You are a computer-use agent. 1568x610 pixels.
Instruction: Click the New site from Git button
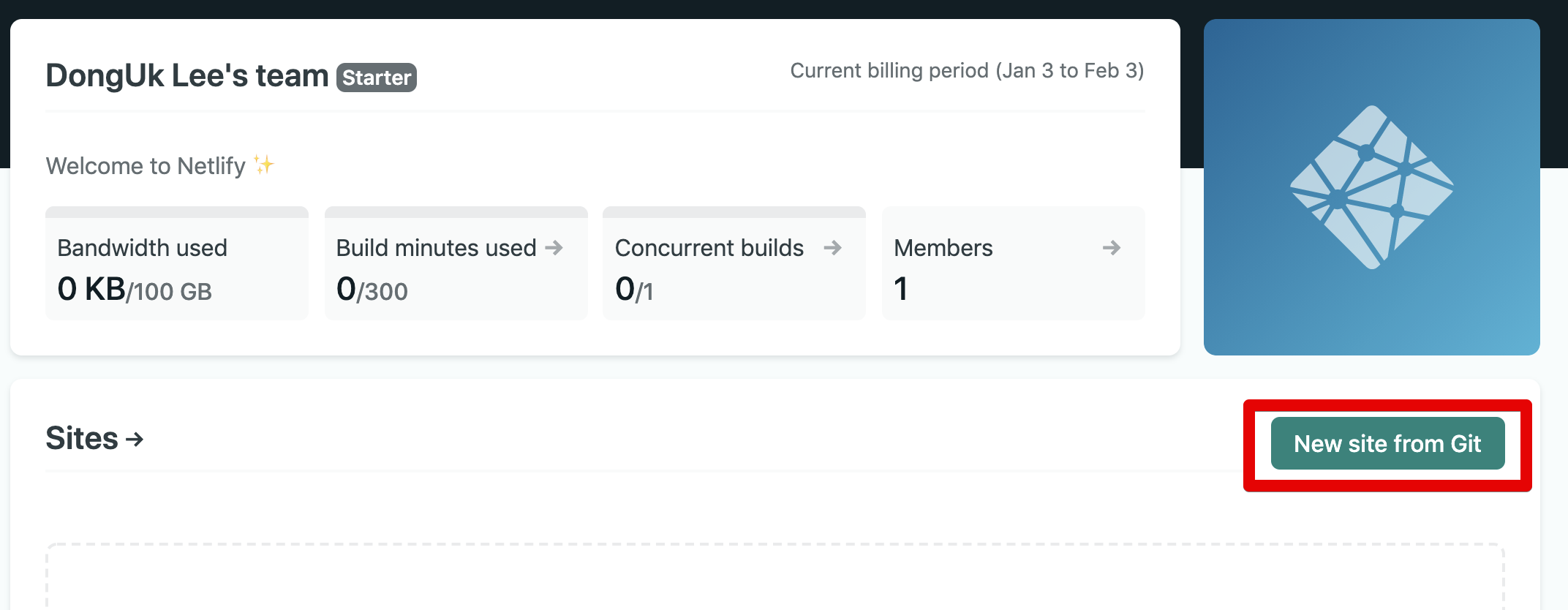point(1387,443)
